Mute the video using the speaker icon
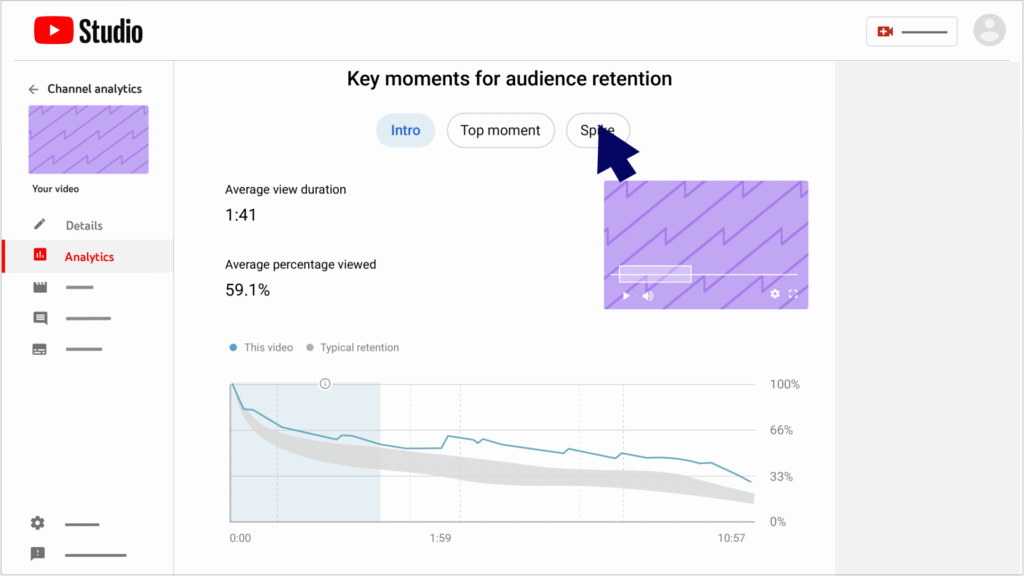1024x576 pixels. pos(645,296)
